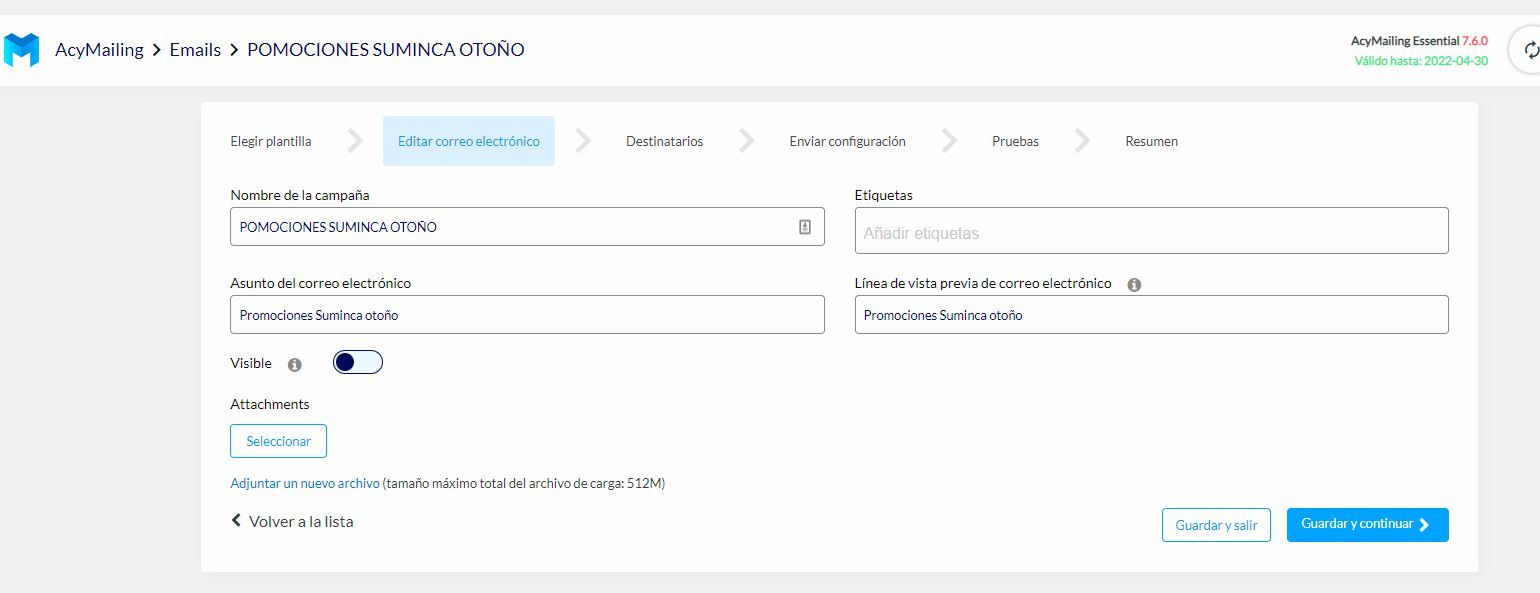
Task: Select the Editar correo electrónico step
Action: (x=469, y=141)
